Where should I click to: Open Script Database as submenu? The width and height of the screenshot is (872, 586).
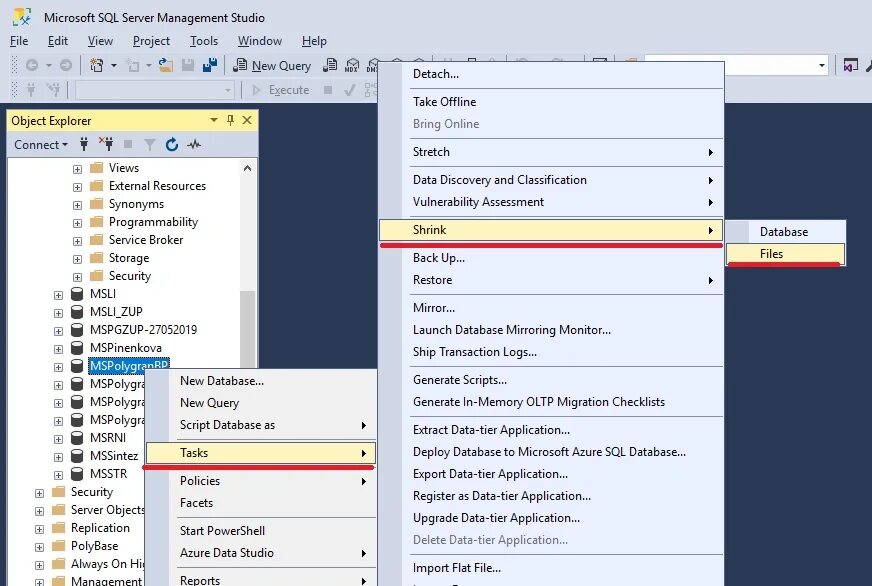point(260,425)
